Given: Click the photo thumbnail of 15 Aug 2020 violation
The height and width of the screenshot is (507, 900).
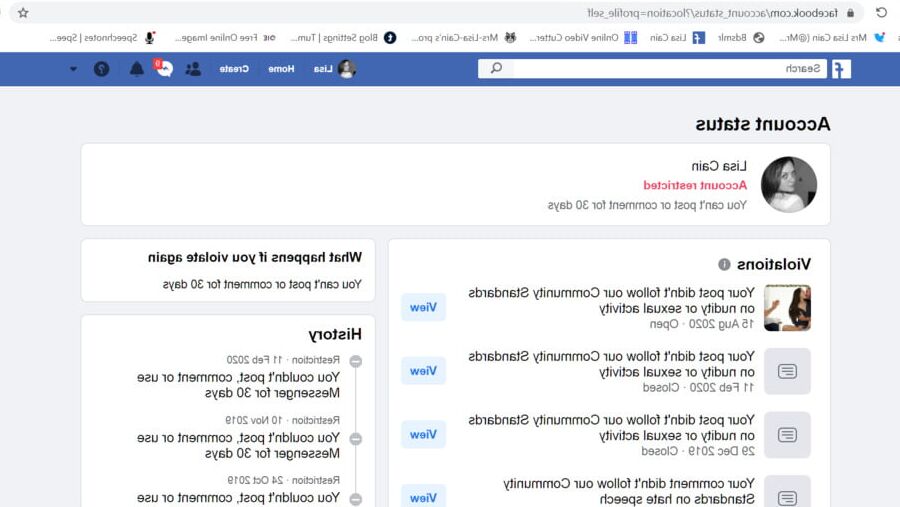Looking at the screenshot, I should (787, 308).
